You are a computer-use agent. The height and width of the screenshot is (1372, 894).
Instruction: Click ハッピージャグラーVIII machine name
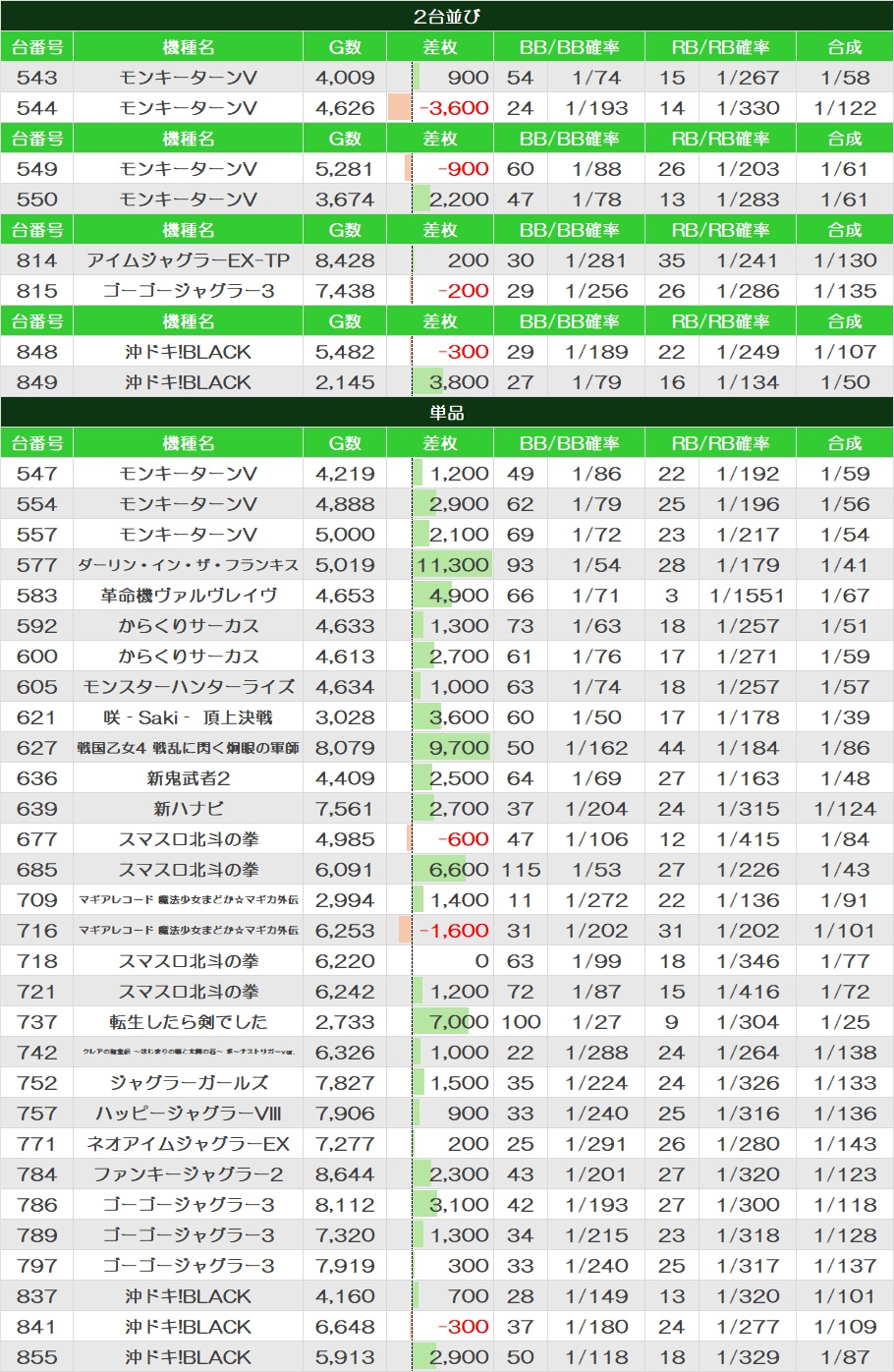[188, 1114]
